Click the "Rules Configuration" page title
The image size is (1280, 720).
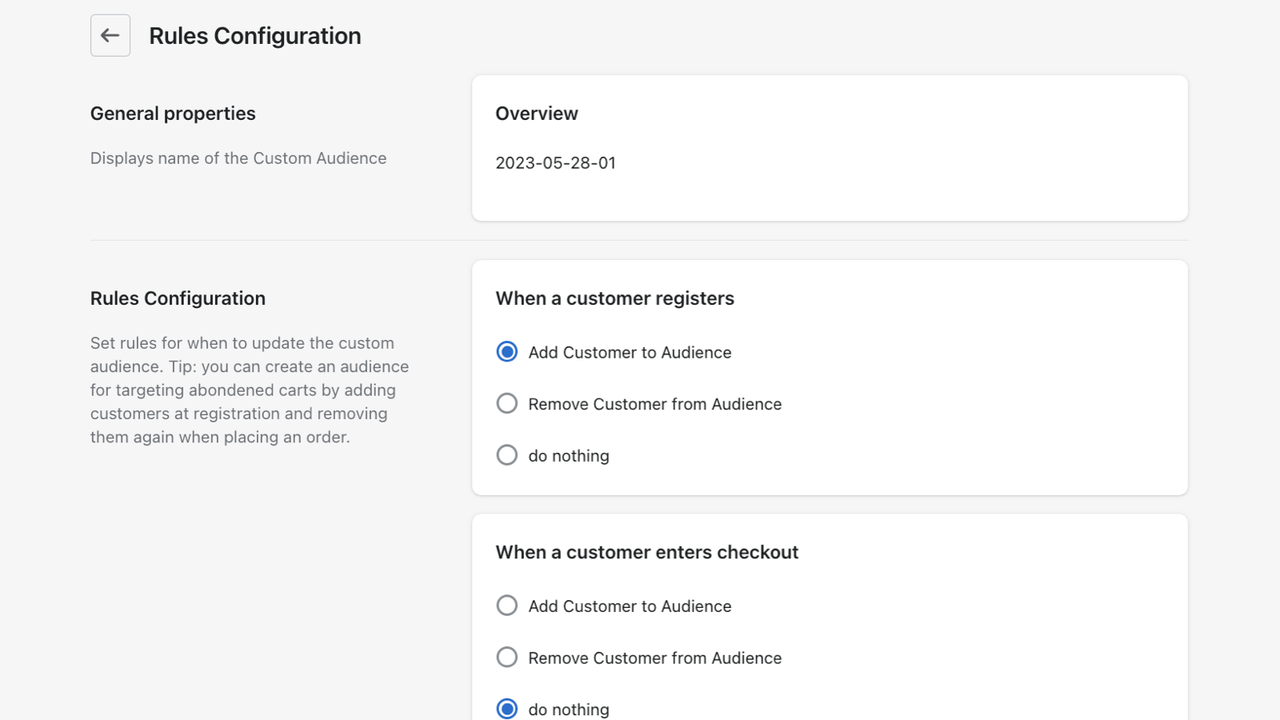[254, 35]
